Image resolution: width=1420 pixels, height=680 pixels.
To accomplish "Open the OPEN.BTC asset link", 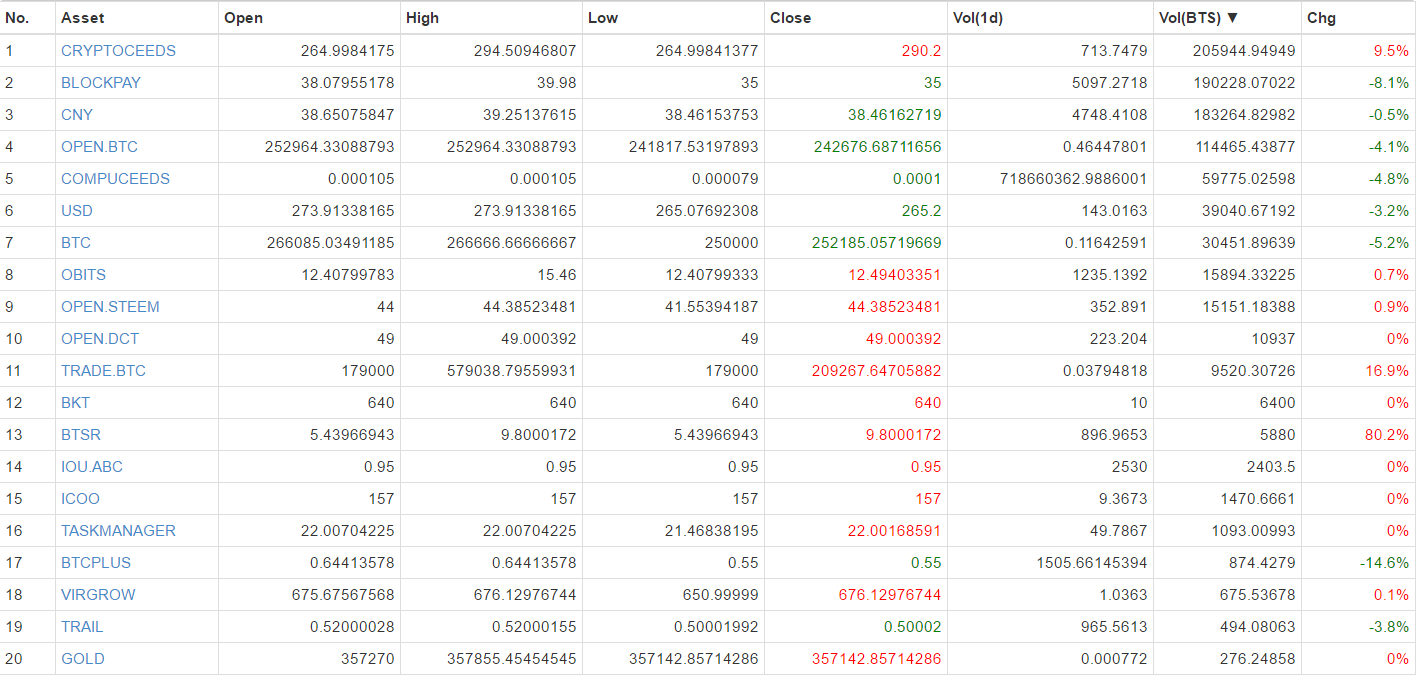I will (x=99, y=147).
